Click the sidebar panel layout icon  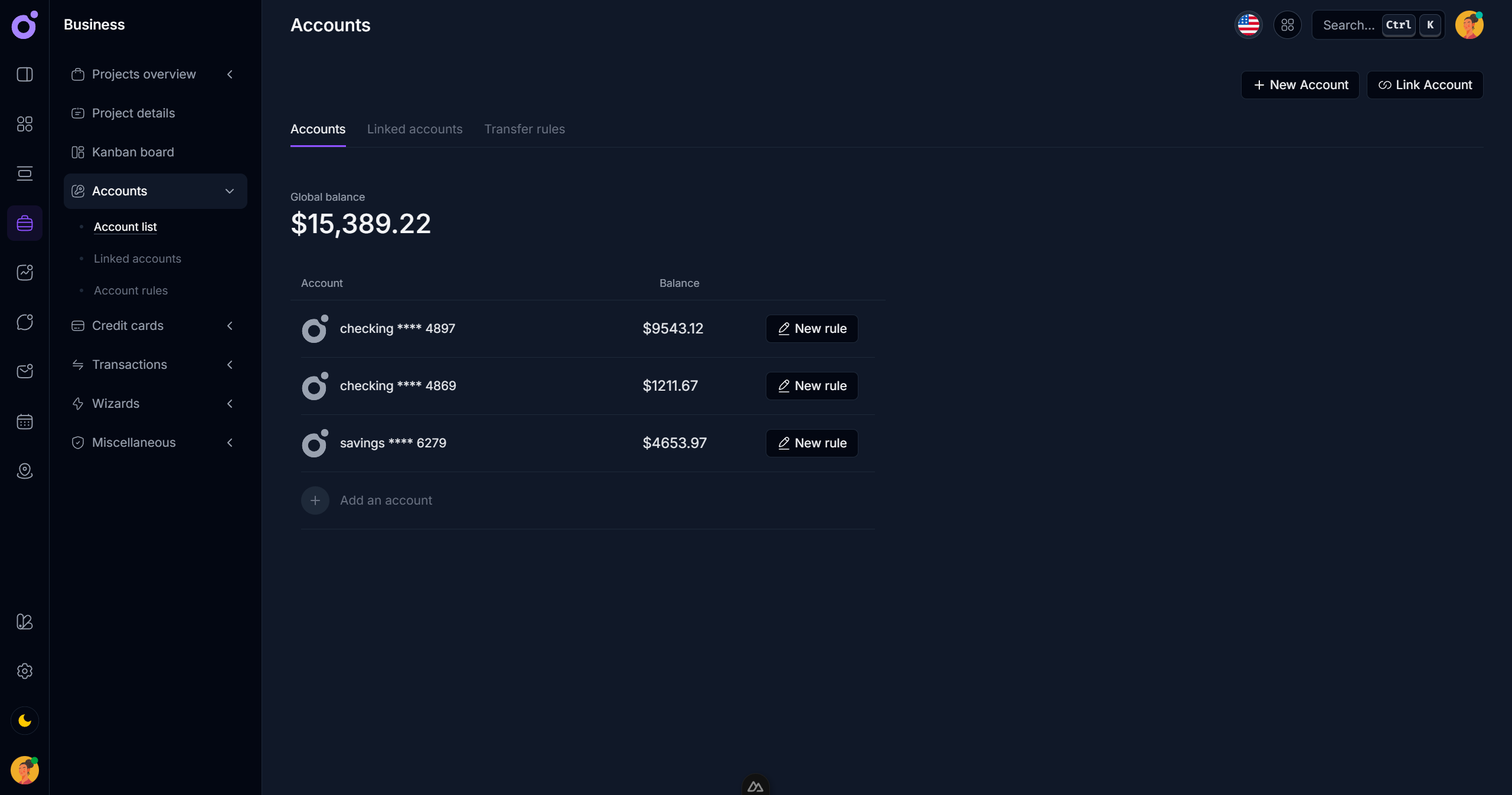point(25,74)
